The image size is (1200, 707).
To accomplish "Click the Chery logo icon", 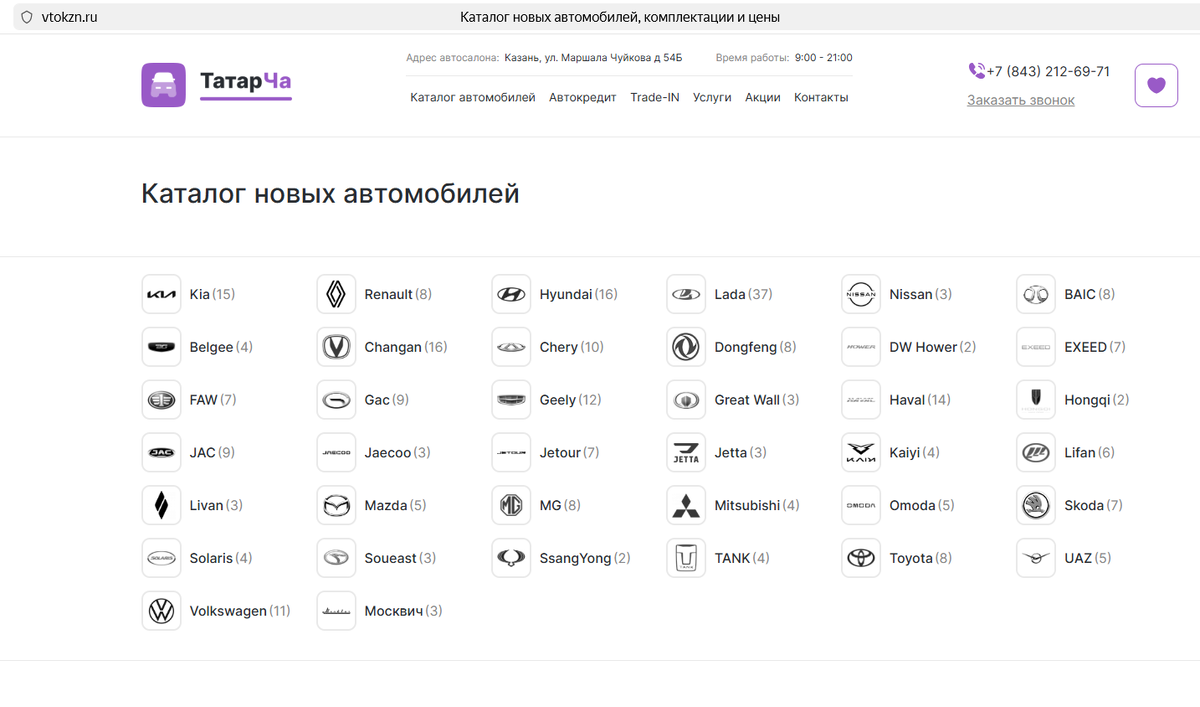I will point(511,347).
